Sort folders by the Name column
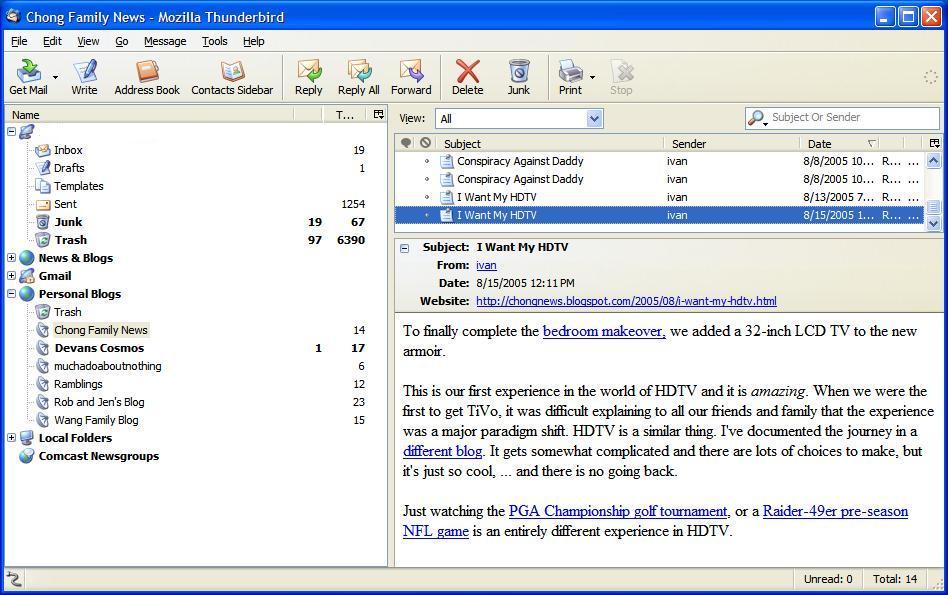 click(x=149, y=114)
